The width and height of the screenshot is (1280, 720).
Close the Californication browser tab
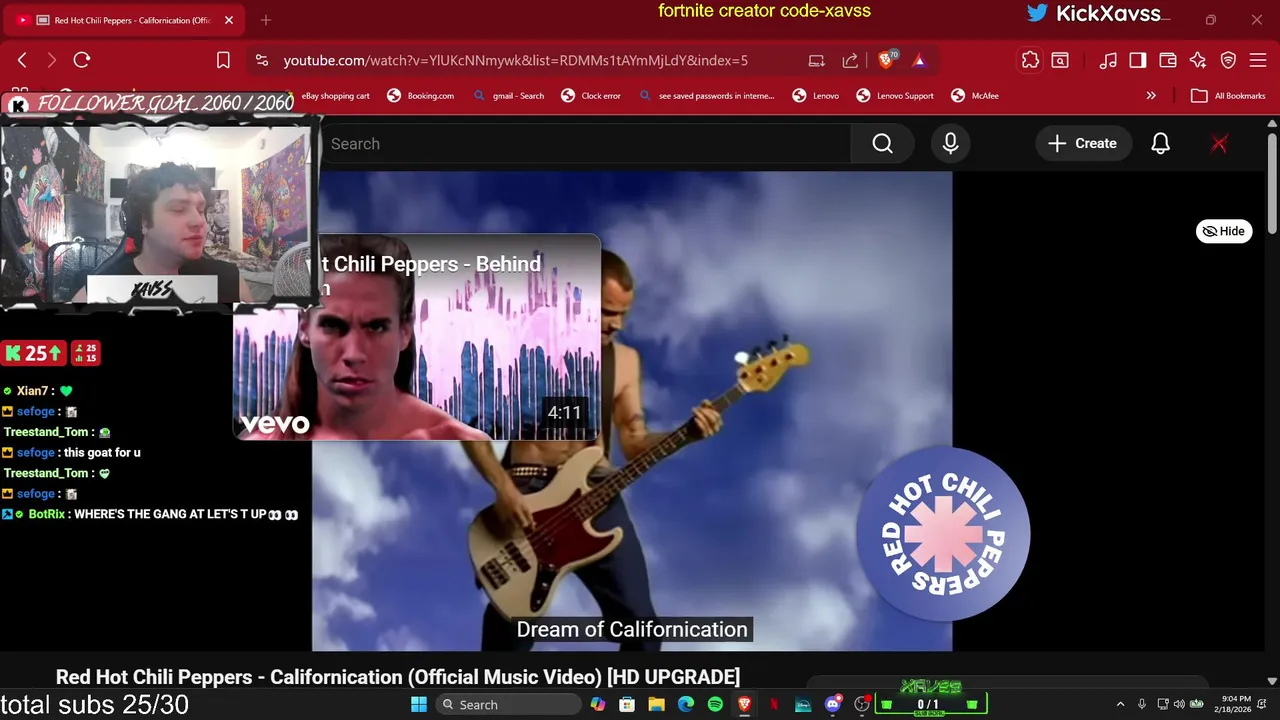[229, 20]
